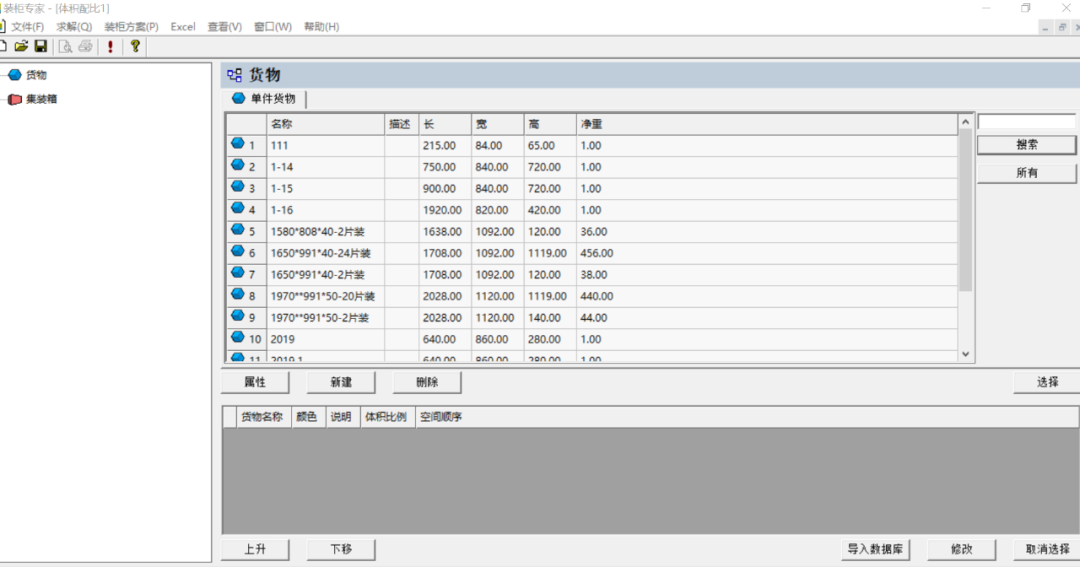
Task: Click the yellow question mark help icon
Action: [x=135, y=46]
